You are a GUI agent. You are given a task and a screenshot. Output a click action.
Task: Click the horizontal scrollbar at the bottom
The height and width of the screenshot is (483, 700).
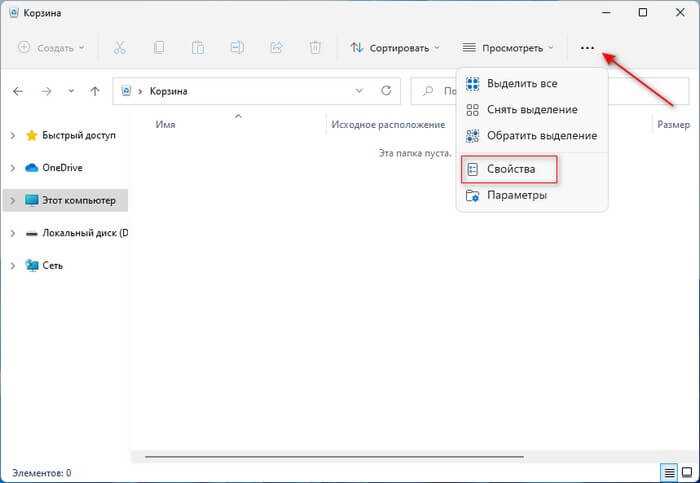point(334,457)
